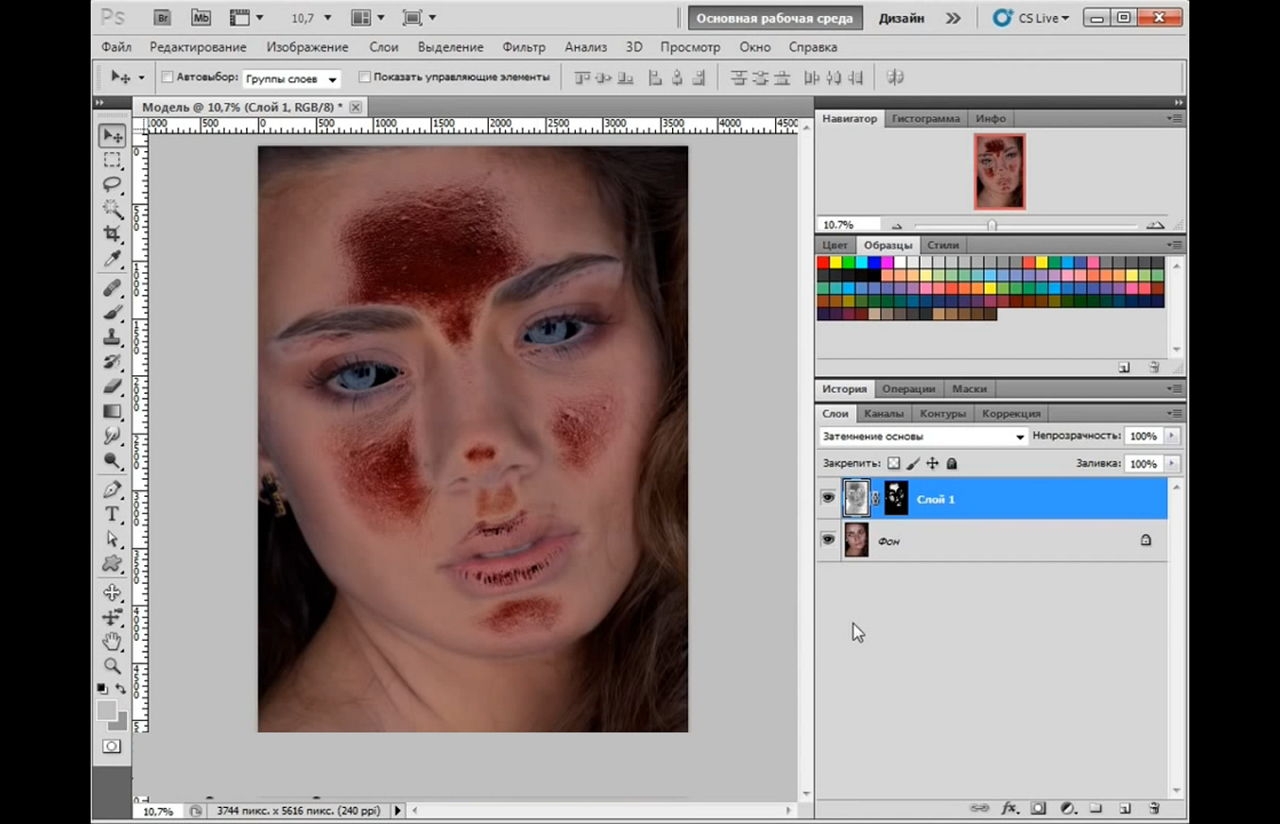The width and height of the screenshot is (1280, 824).
Task: Hide the Слой 1 layer visibility
Action: click(x=828, y=498)
